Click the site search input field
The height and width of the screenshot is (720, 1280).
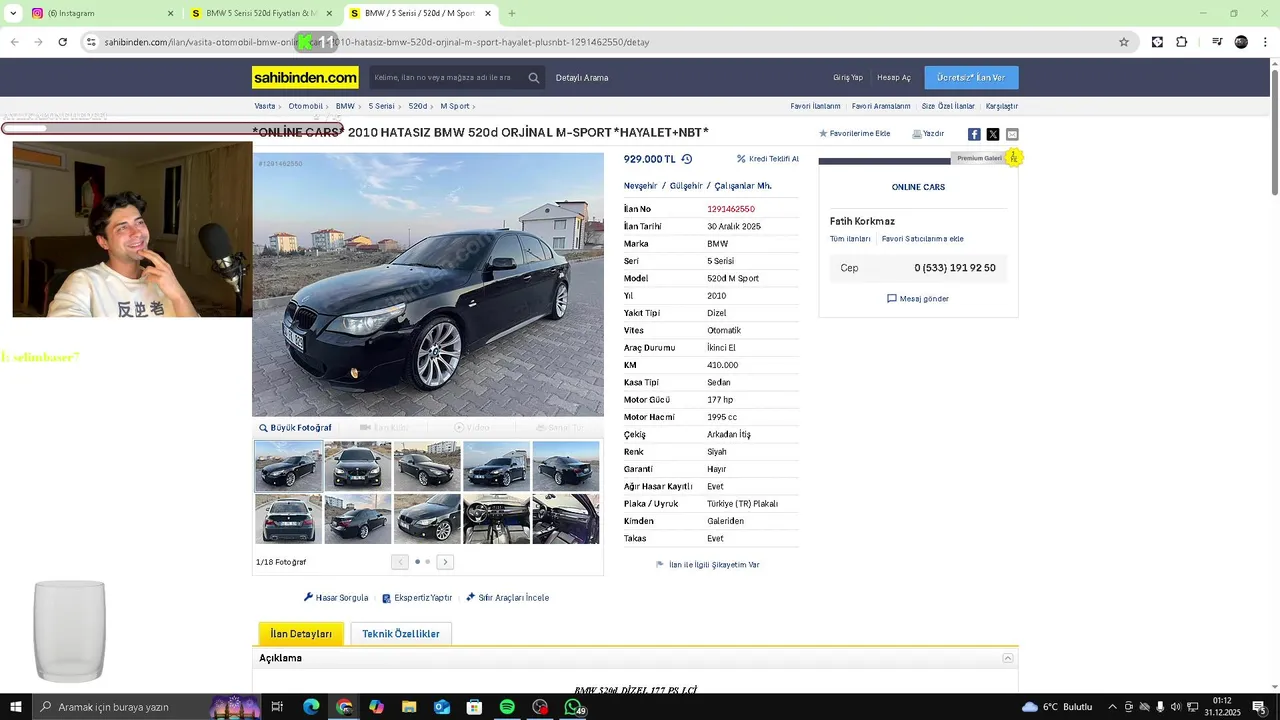tap(445, 77)
